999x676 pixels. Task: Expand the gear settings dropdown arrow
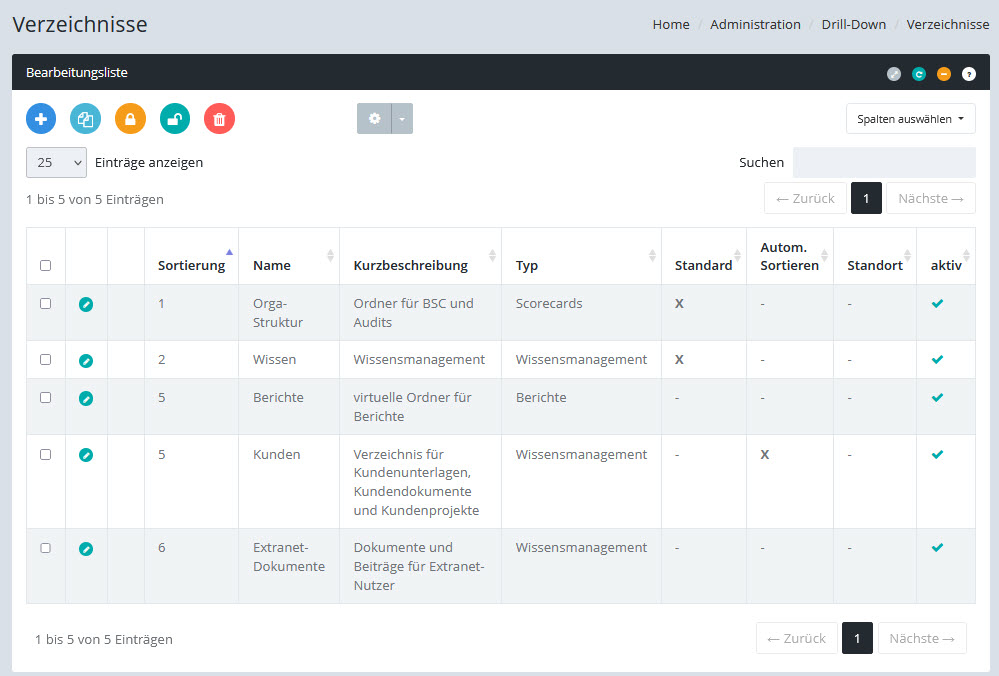402,119
